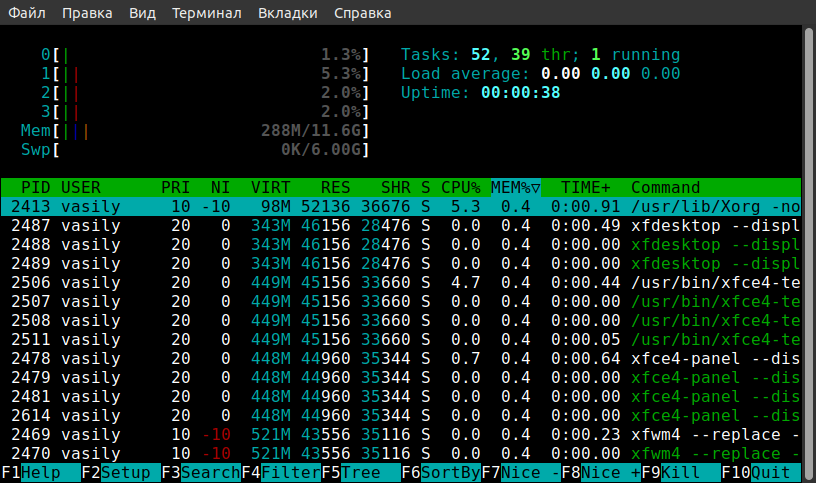Select process row PID 2487 xfdesktop
This screenshot has width=816, height=483.
401,225
